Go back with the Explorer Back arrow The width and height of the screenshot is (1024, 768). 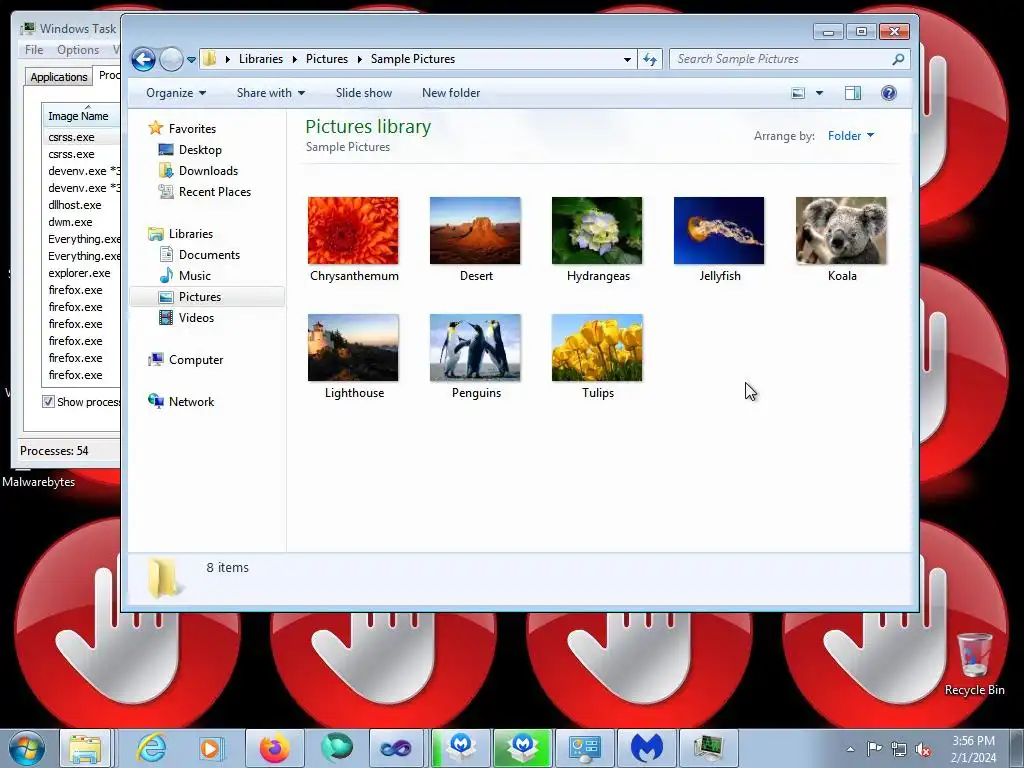click(x=144, y=59)
